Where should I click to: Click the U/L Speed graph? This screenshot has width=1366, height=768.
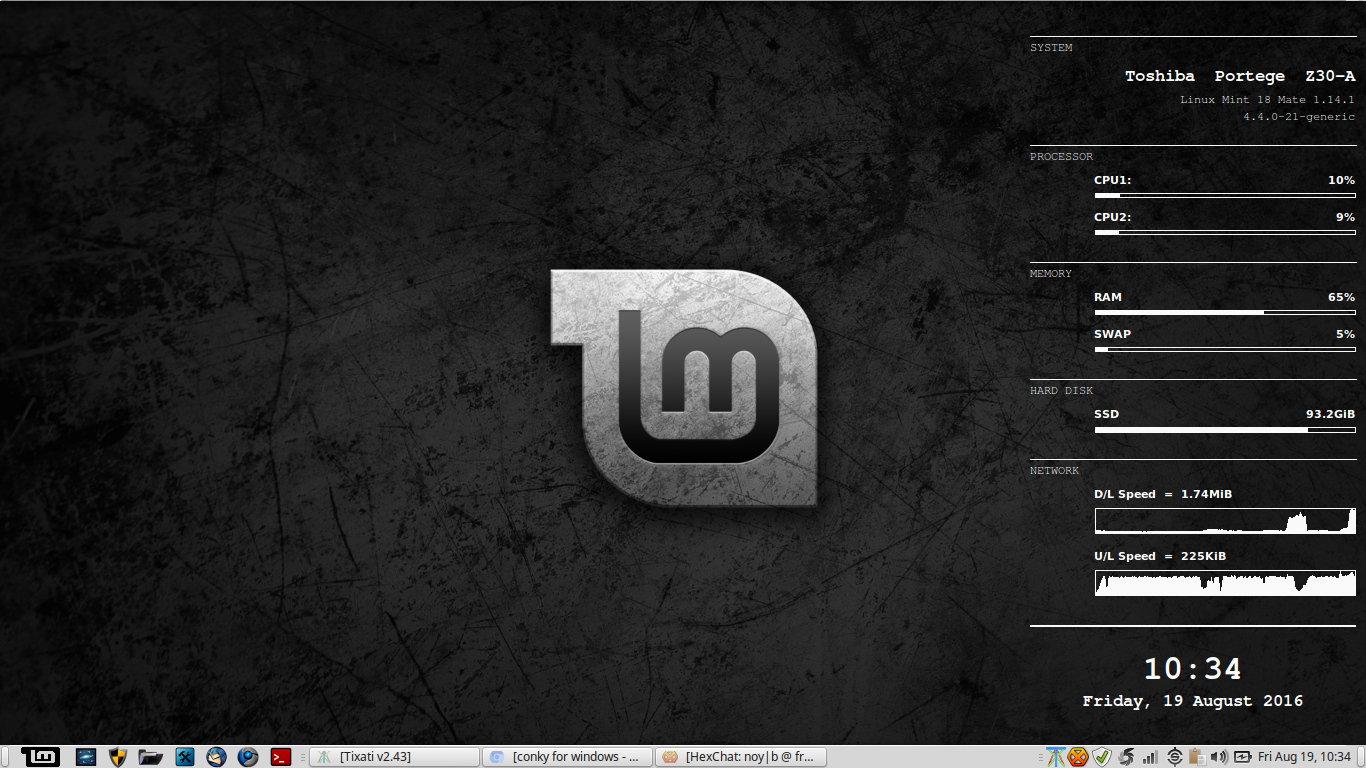click(x=1225, y=583)
